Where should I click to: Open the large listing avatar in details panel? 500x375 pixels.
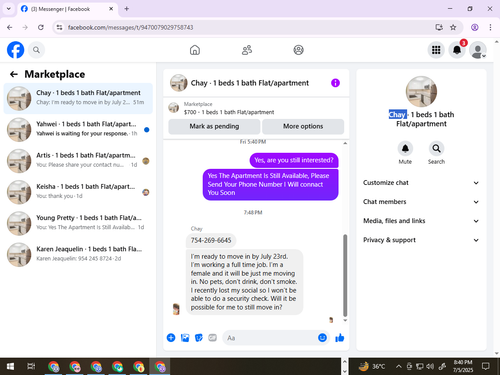[x=421, y=91]
